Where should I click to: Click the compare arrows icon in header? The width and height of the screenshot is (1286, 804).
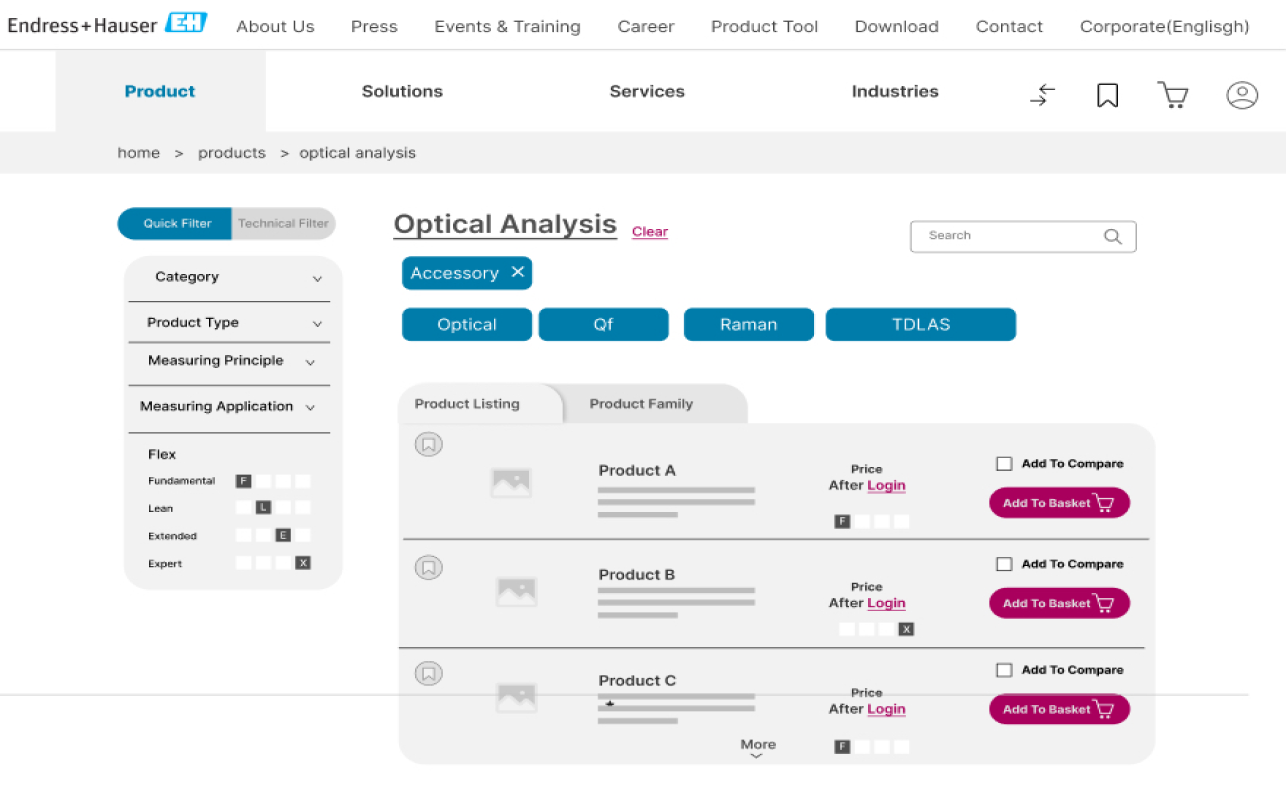[1042, 95]
